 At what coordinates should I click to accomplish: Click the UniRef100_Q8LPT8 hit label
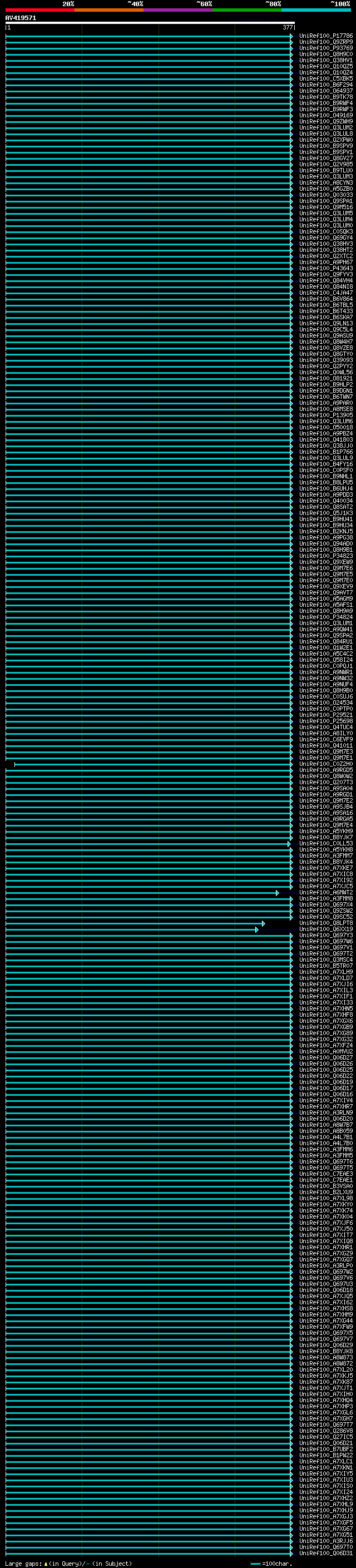pyautogui.click(x=326, y=923)
